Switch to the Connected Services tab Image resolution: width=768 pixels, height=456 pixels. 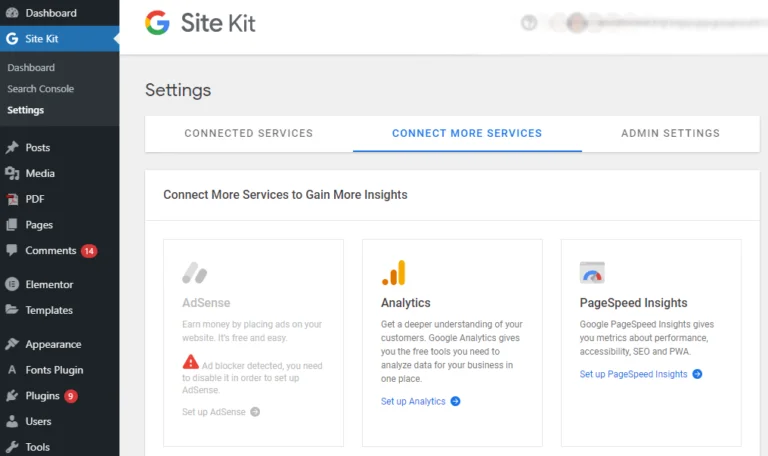(249, 133)
